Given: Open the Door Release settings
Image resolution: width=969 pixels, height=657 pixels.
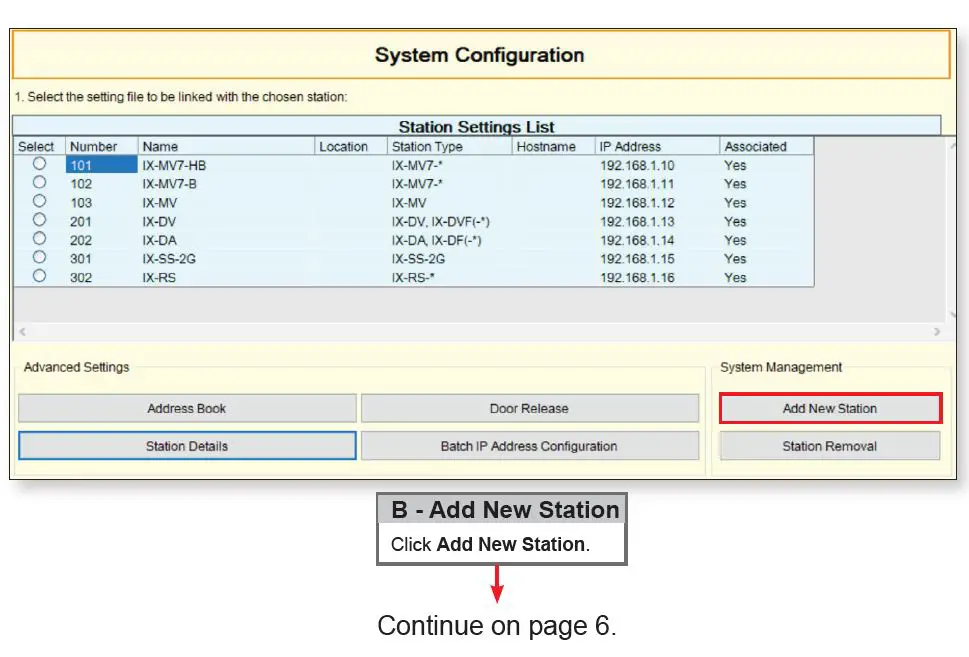Looking at the screenshot, I should [x=530, y=409].
